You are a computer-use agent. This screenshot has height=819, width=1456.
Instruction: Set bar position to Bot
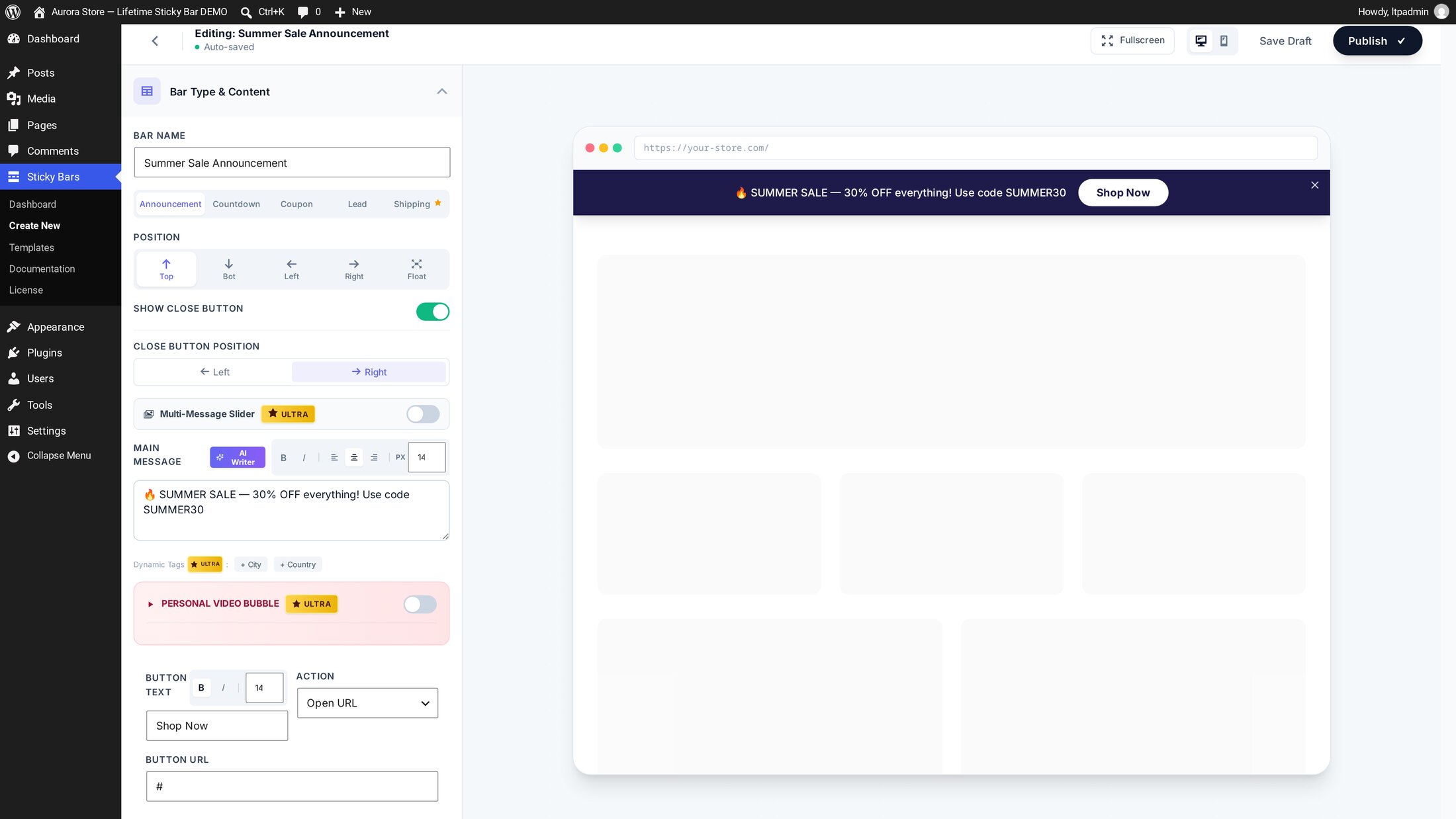coord(229,269)
